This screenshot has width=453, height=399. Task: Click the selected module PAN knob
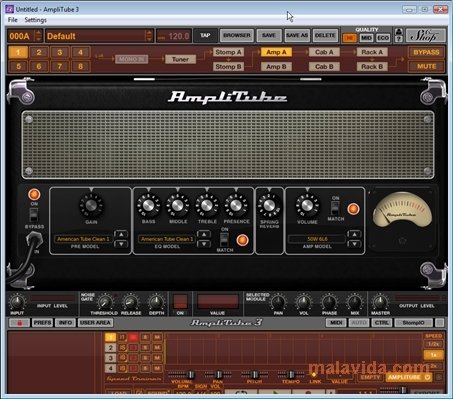(278, 302)
